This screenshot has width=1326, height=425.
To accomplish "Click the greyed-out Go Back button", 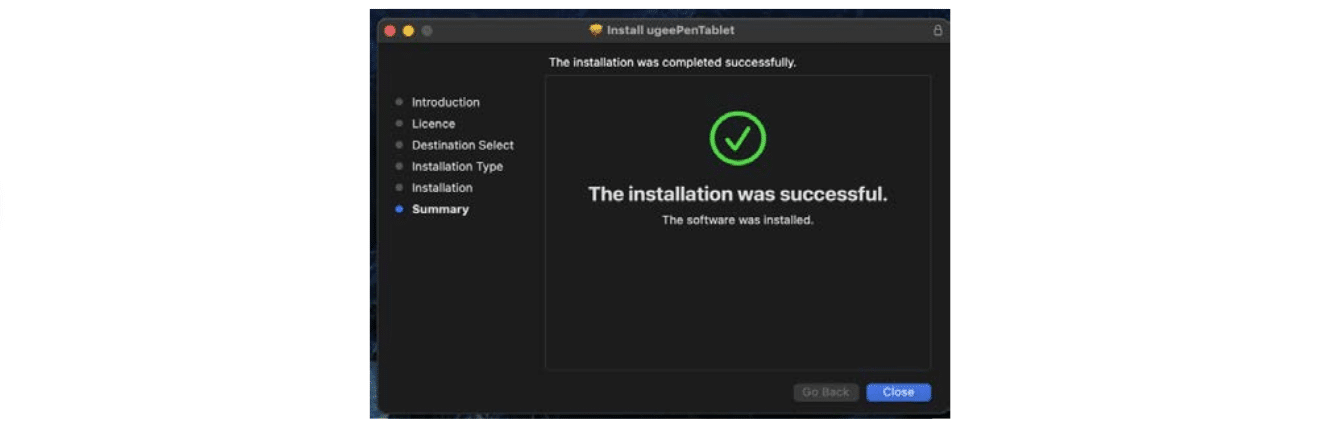I will coord(826,392).
